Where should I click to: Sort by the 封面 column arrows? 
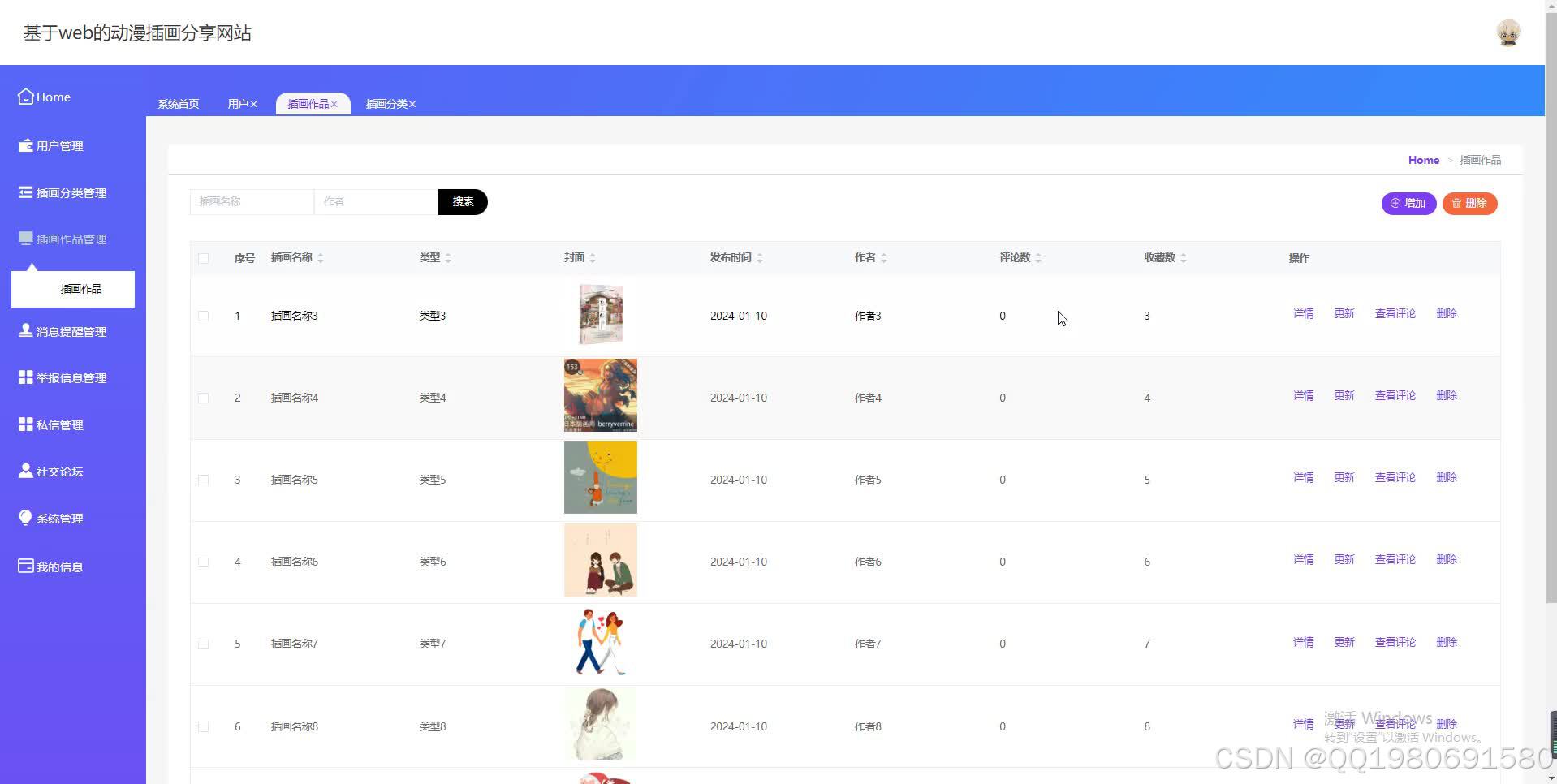click(x=593, y=258)
